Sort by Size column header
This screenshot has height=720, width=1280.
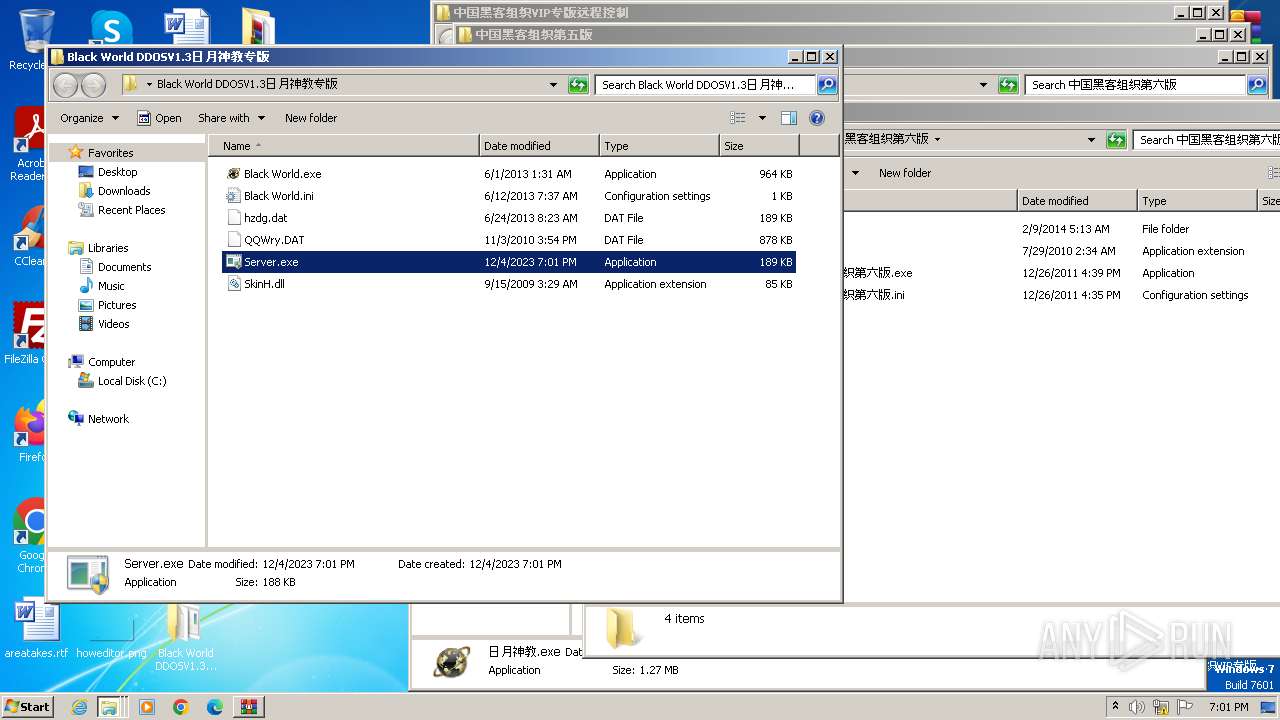click(759, 146)
